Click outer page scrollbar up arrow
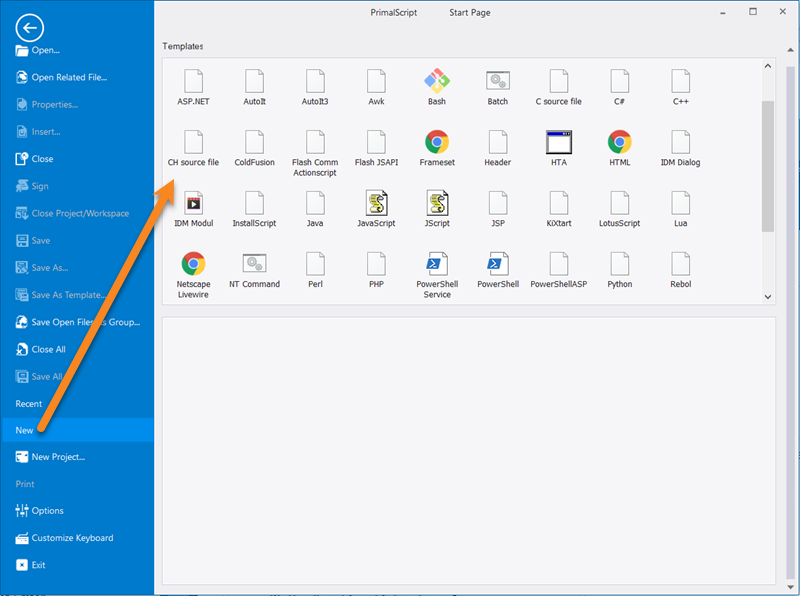 (x=790, y=50)
